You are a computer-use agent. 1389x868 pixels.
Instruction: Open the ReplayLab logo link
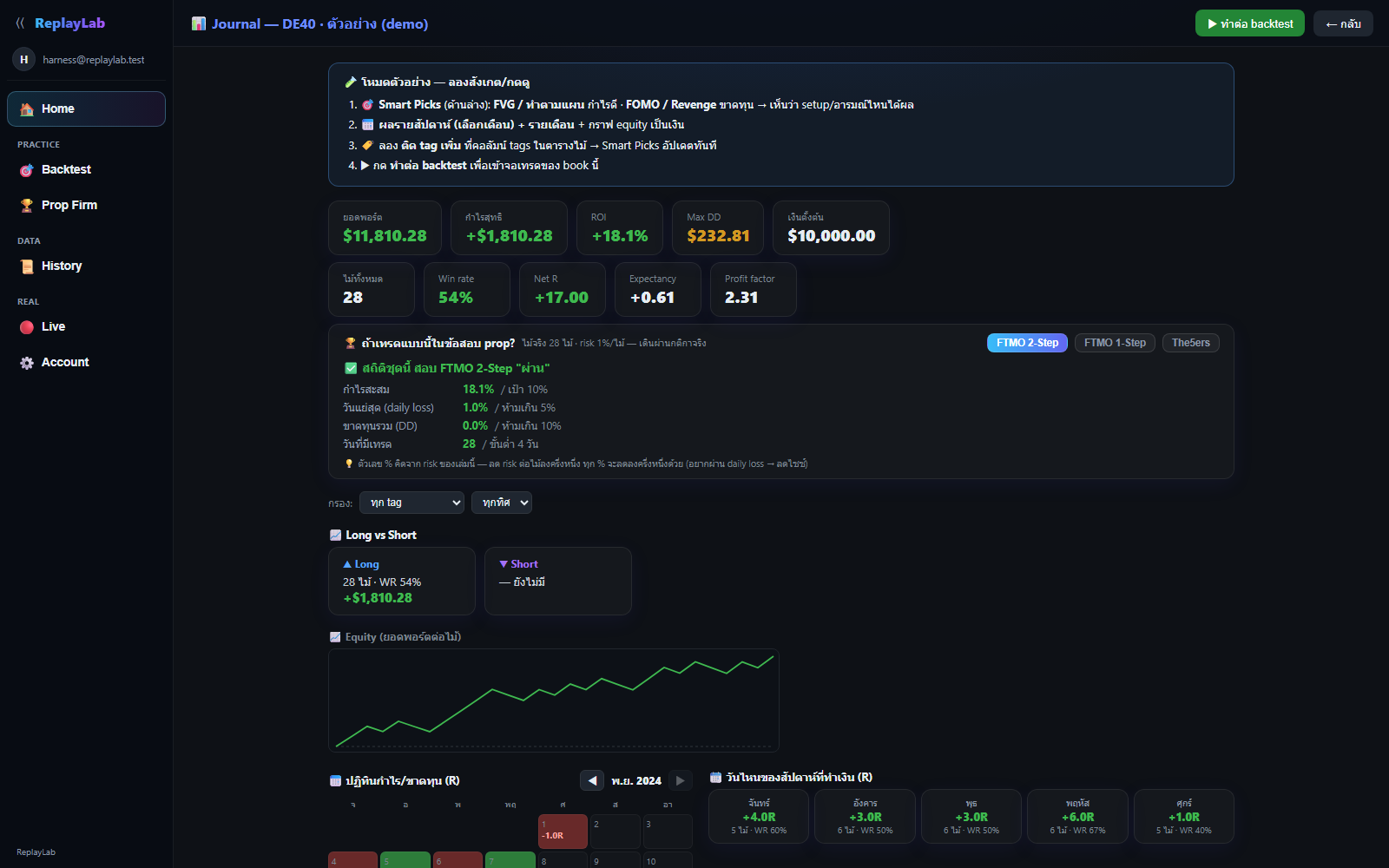[69, 23]
